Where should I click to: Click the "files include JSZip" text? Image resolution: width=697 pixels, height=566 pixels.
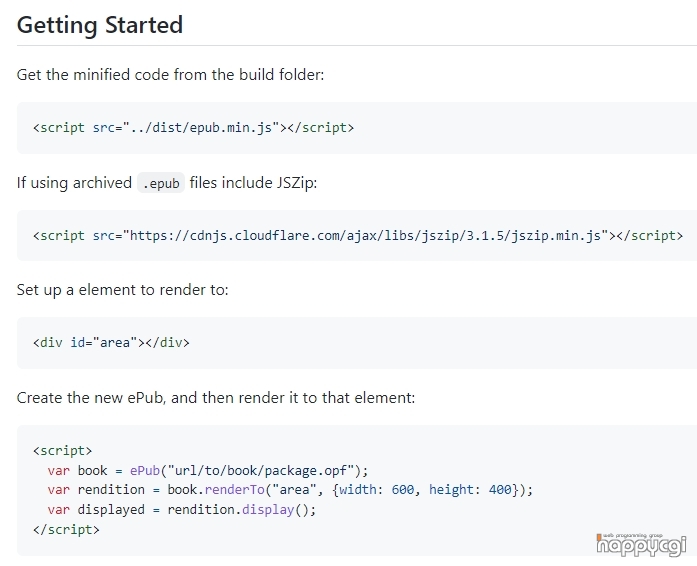pyautogui.click(x=253, y=183)
